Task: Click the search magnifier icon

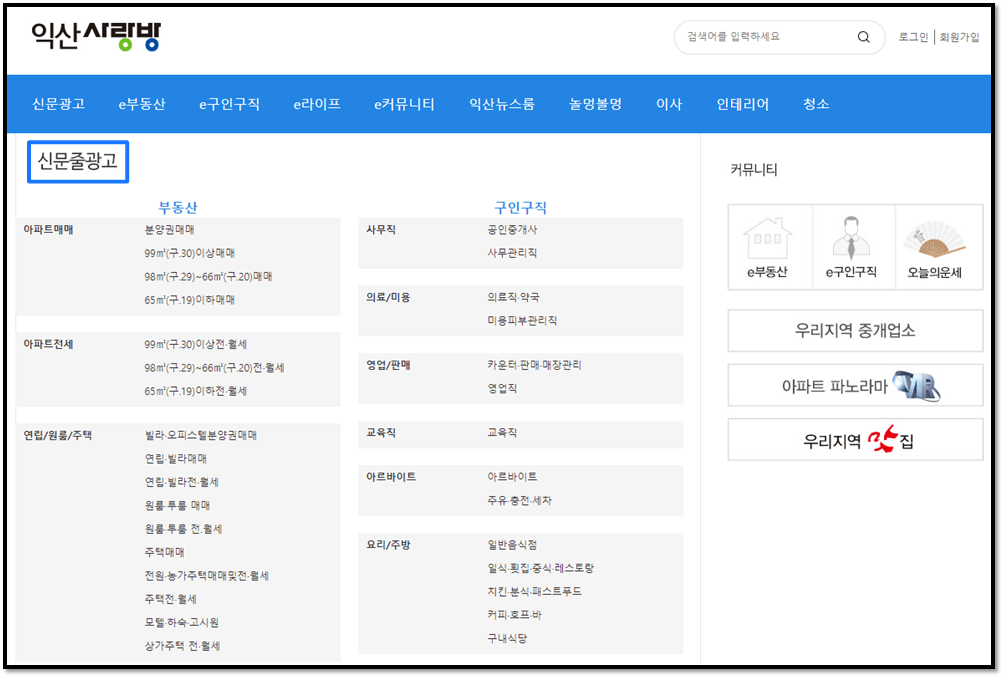Action: [x=864, y=37]
